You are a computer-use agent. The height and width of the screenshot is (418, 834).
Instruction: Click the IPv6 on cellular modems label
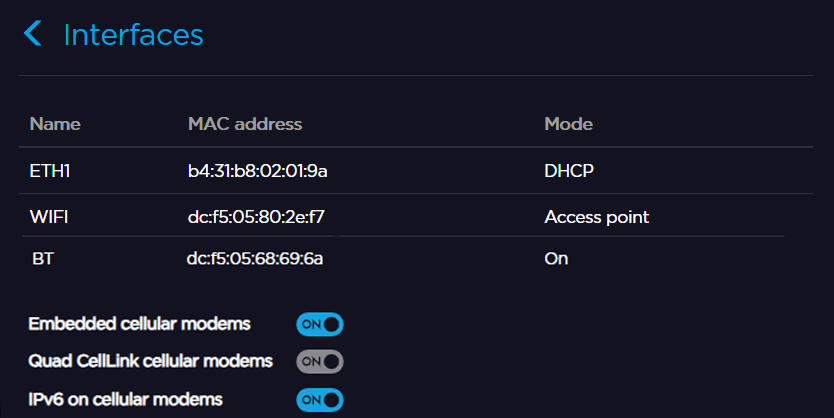click(126, 399)
